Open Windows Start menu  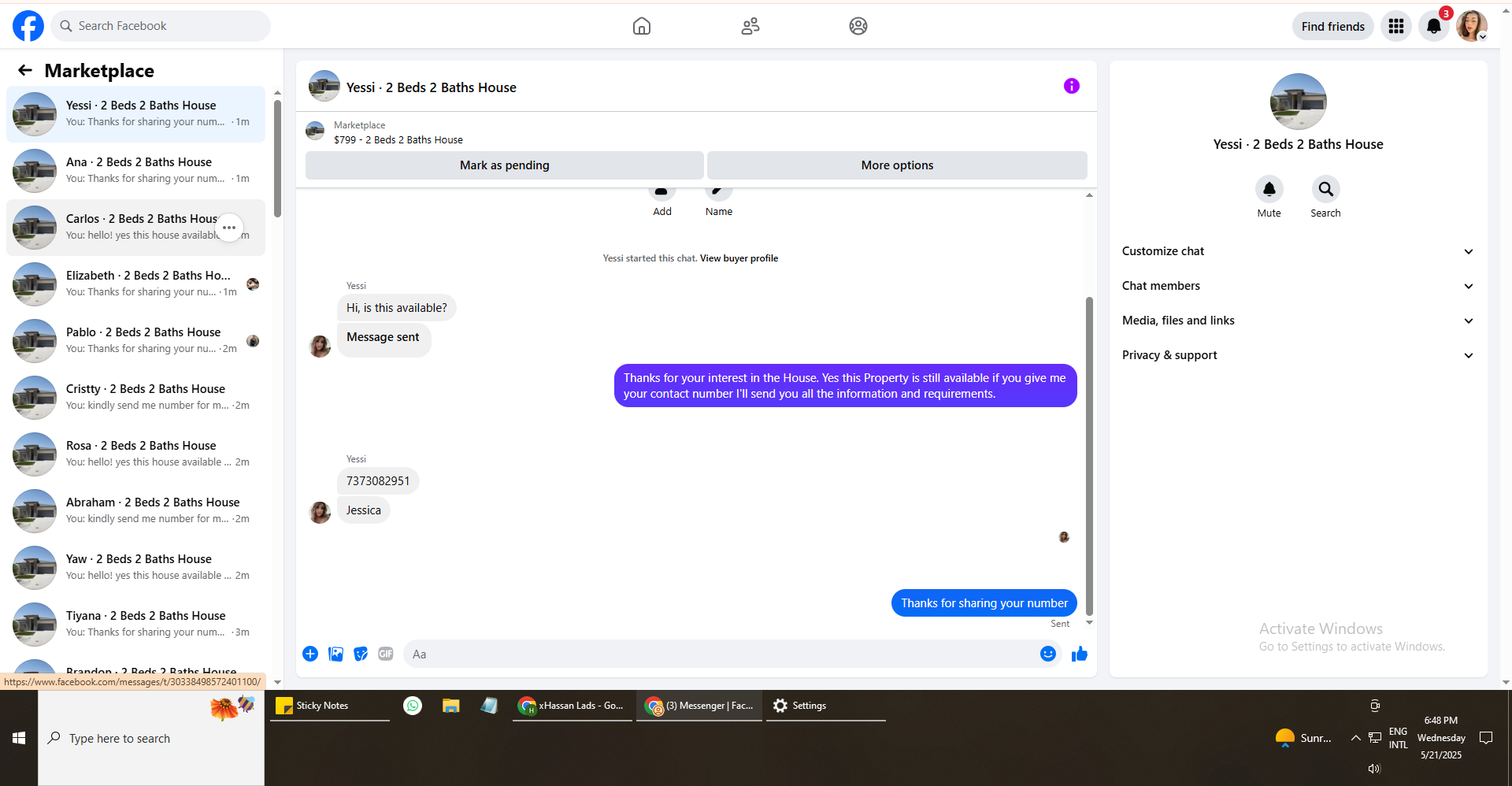click(19, 738)
